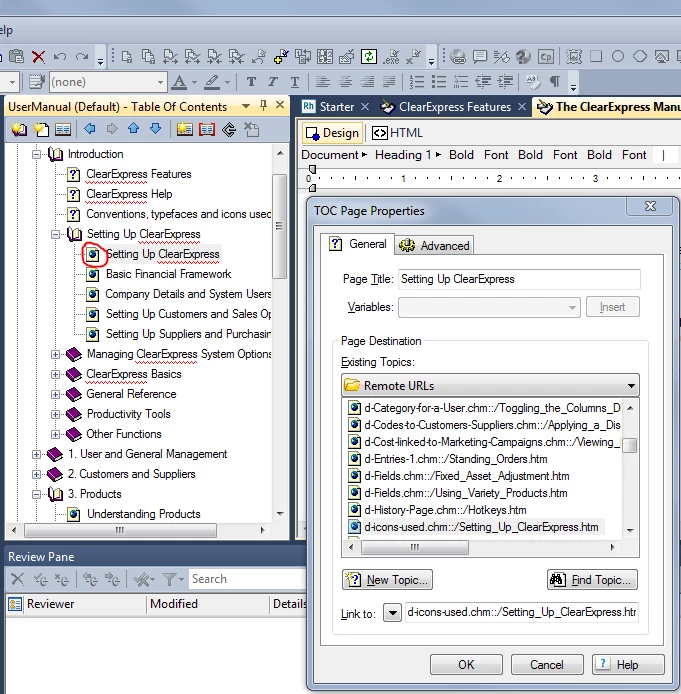This screenshot has height=694, width=681.
Task: Click the highlight pen color icon
Action: (x=212, y=82)
